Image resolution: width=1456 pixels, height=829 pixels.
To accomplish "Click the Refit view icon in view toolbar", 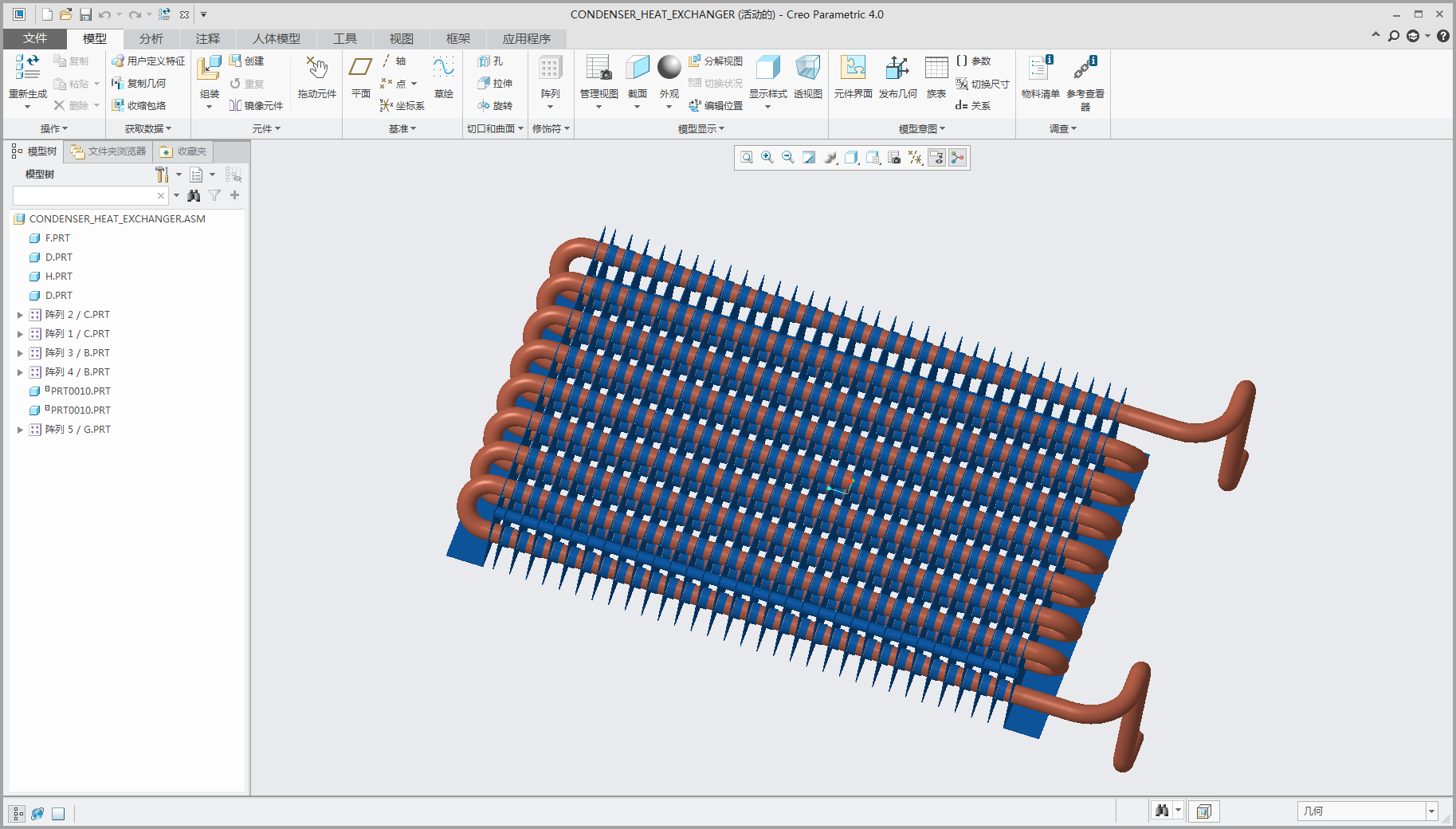I will click(747, 158).
